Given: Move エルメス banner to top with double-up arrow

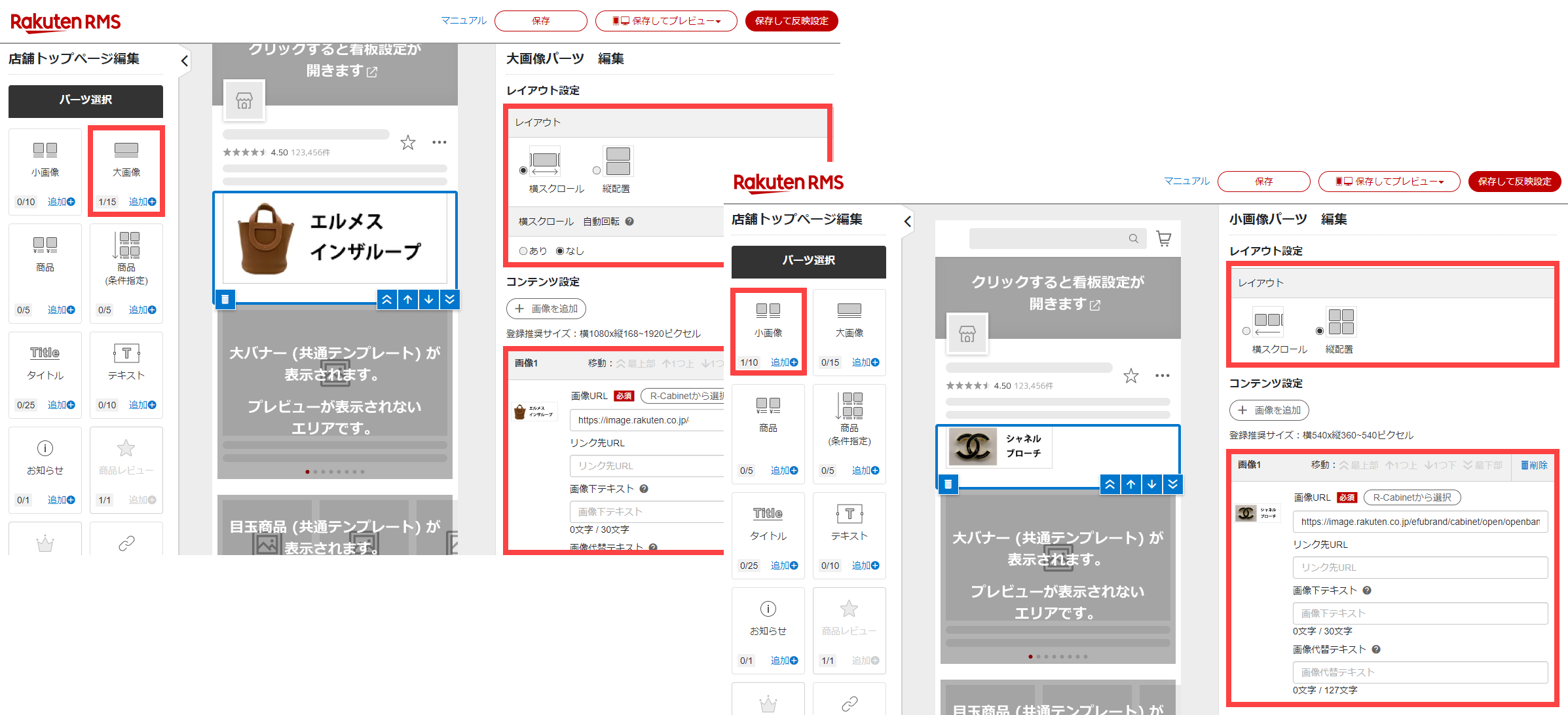Looking at the screenshot, I should point(387,300).
